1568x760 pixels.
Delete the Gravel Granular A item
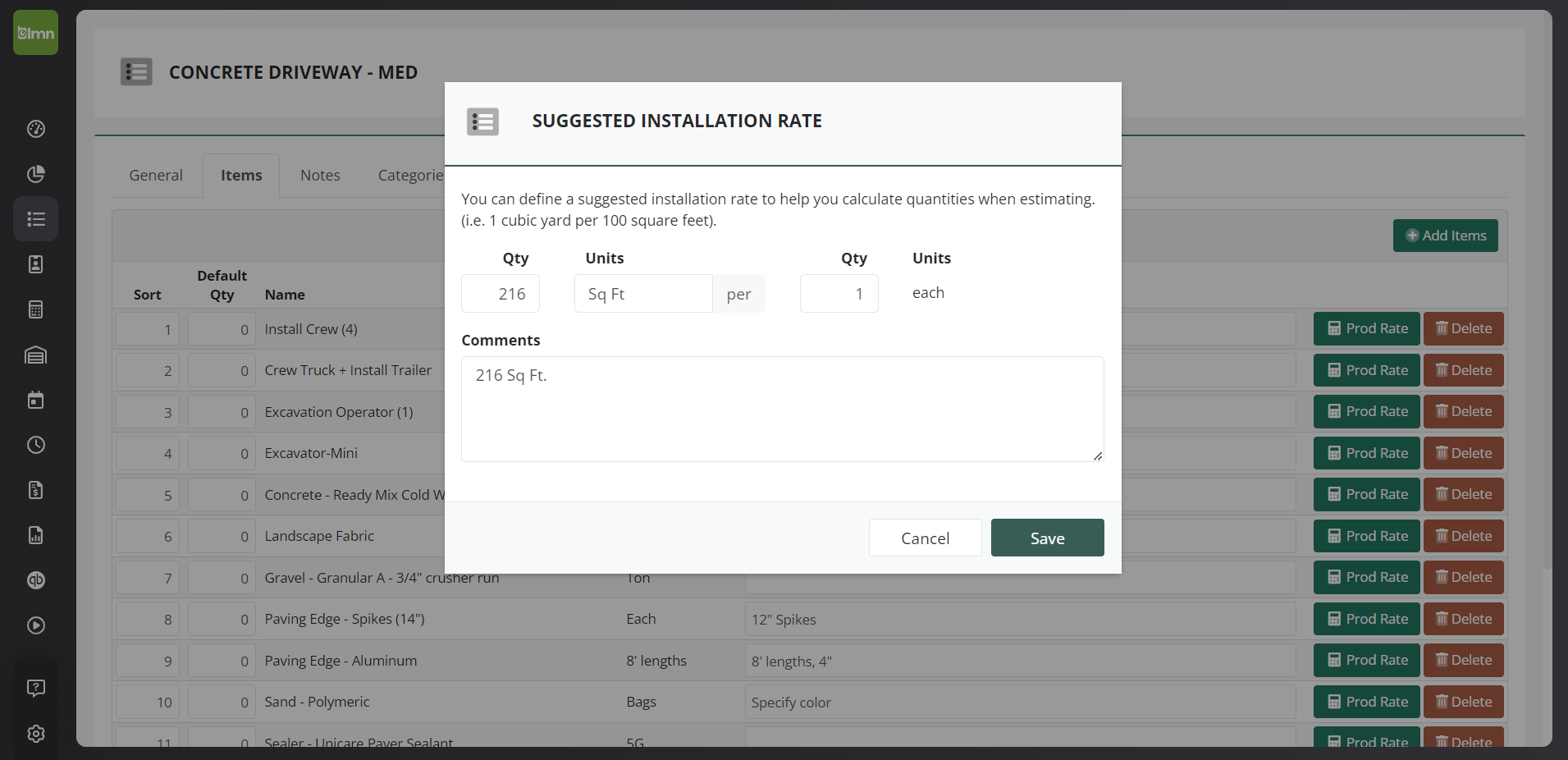(1463, 577)
